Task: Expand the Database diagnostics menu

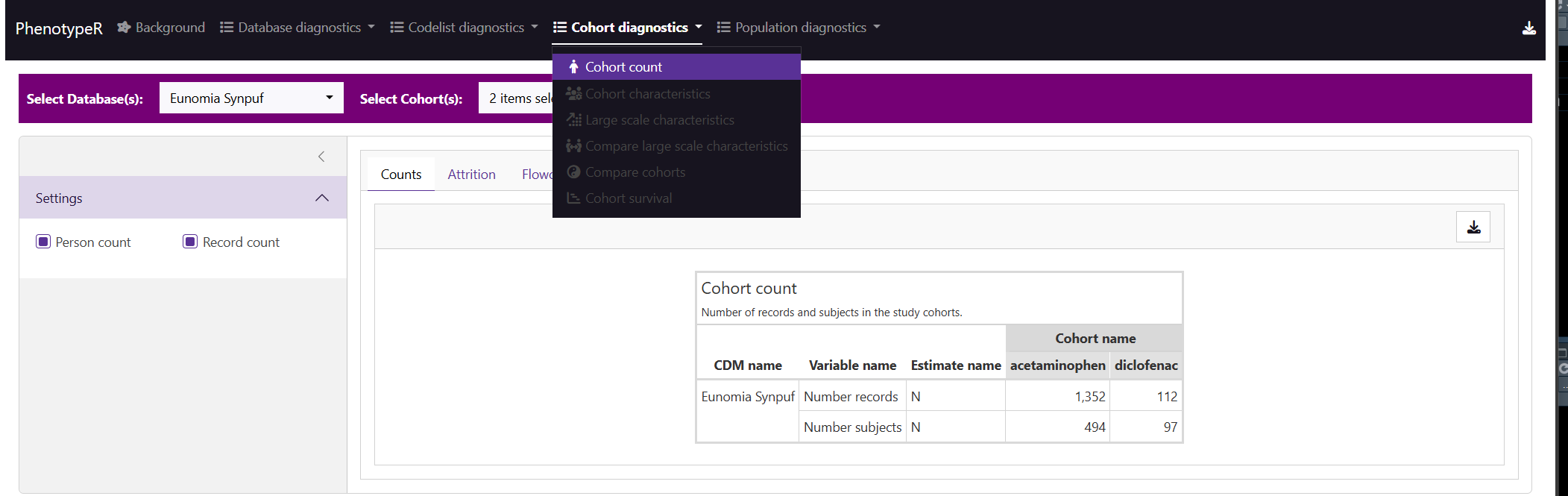Action: point(297,28)
